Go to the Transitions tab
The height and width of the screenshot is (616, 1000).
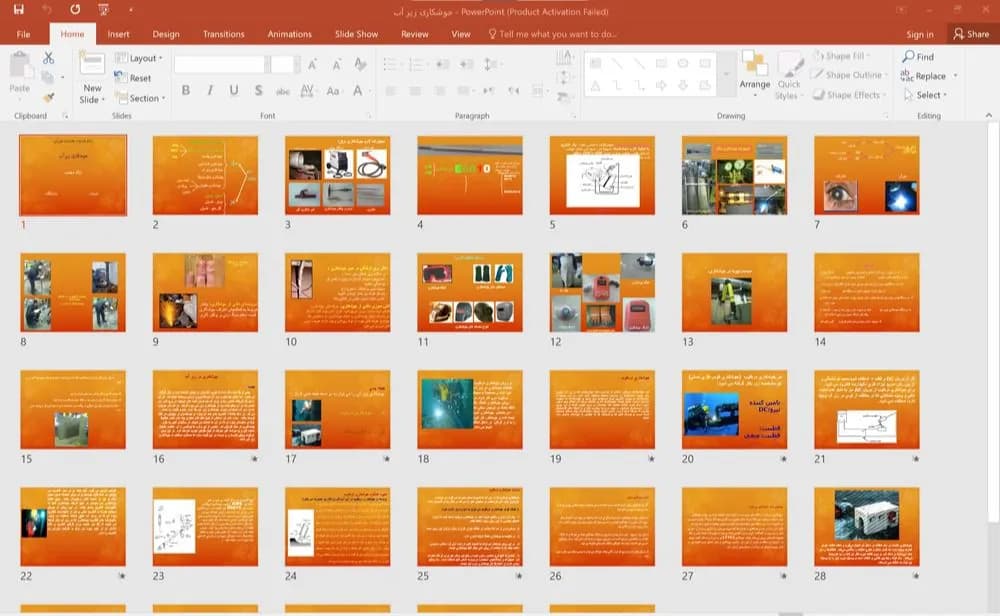(223, 34)
